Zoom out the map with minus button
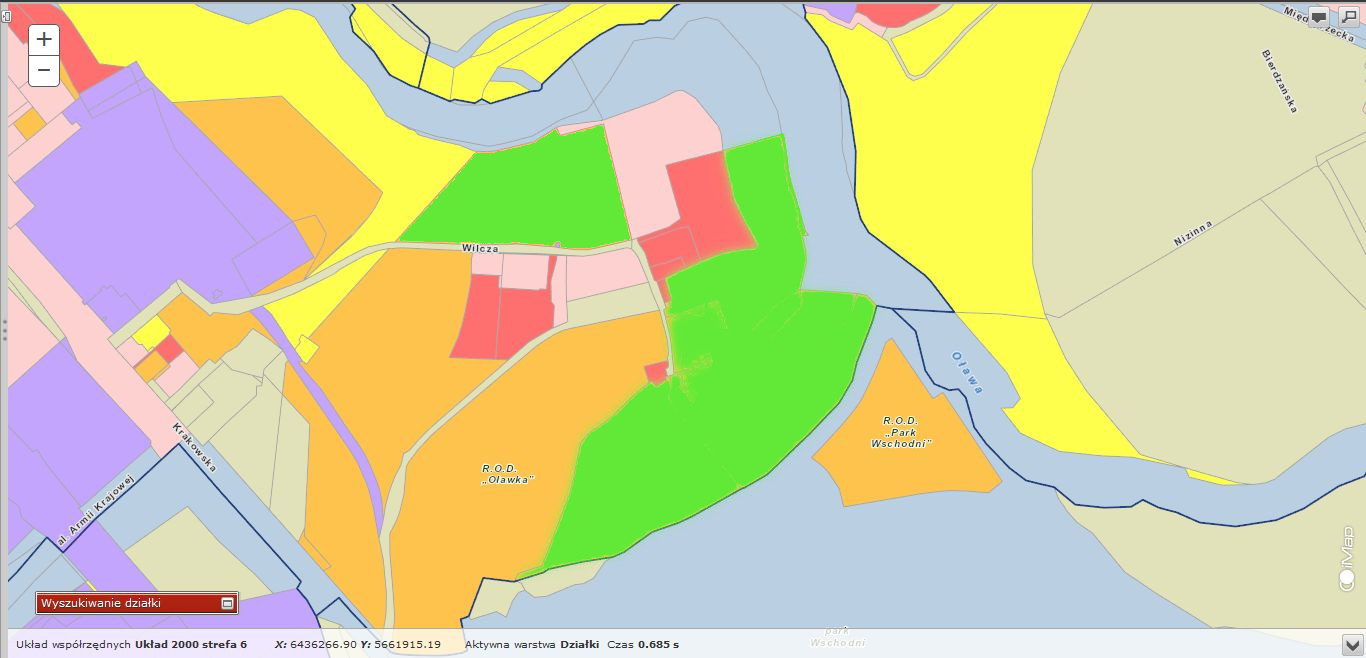This screenshot has width=1366, height=658. (44, 71)
